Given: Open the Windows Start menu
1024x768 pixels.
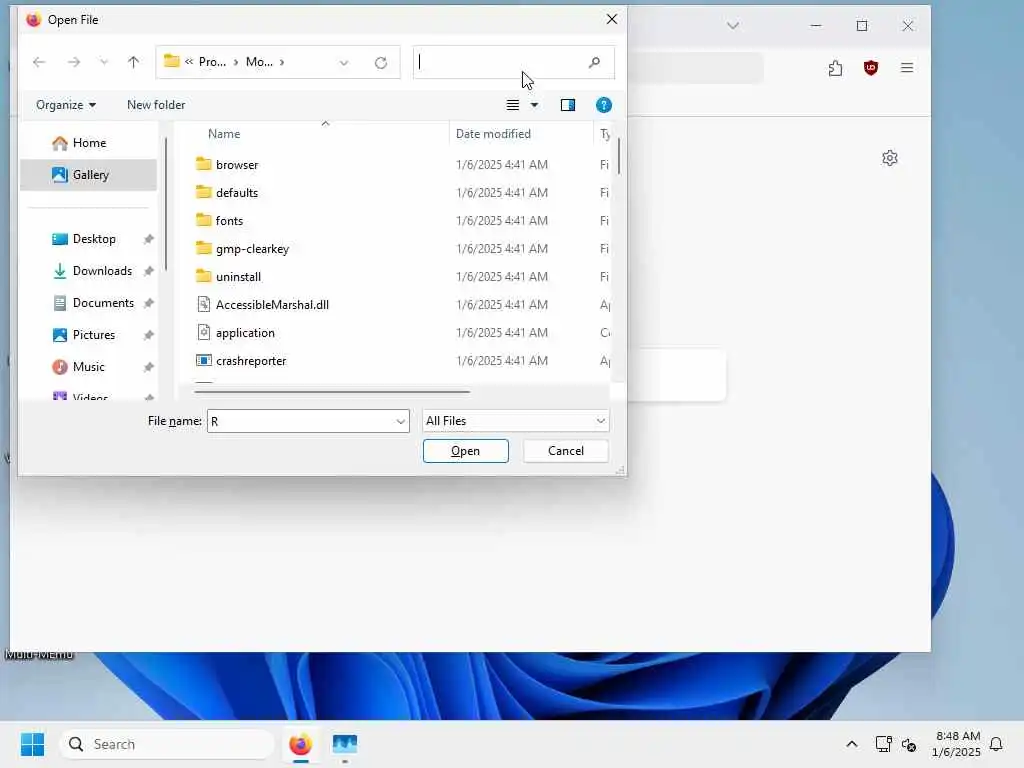Looking at the screenshot, I should [x=32, y=744].
